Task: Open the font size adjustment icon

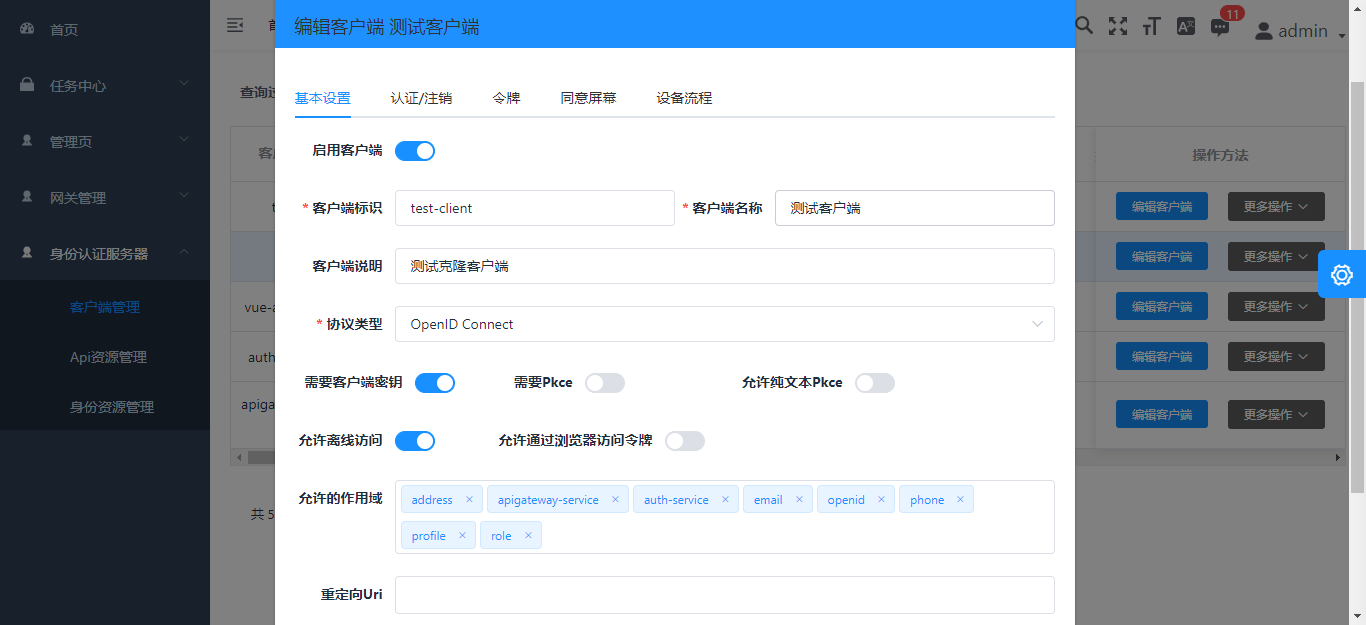Action: [1152, 27]
